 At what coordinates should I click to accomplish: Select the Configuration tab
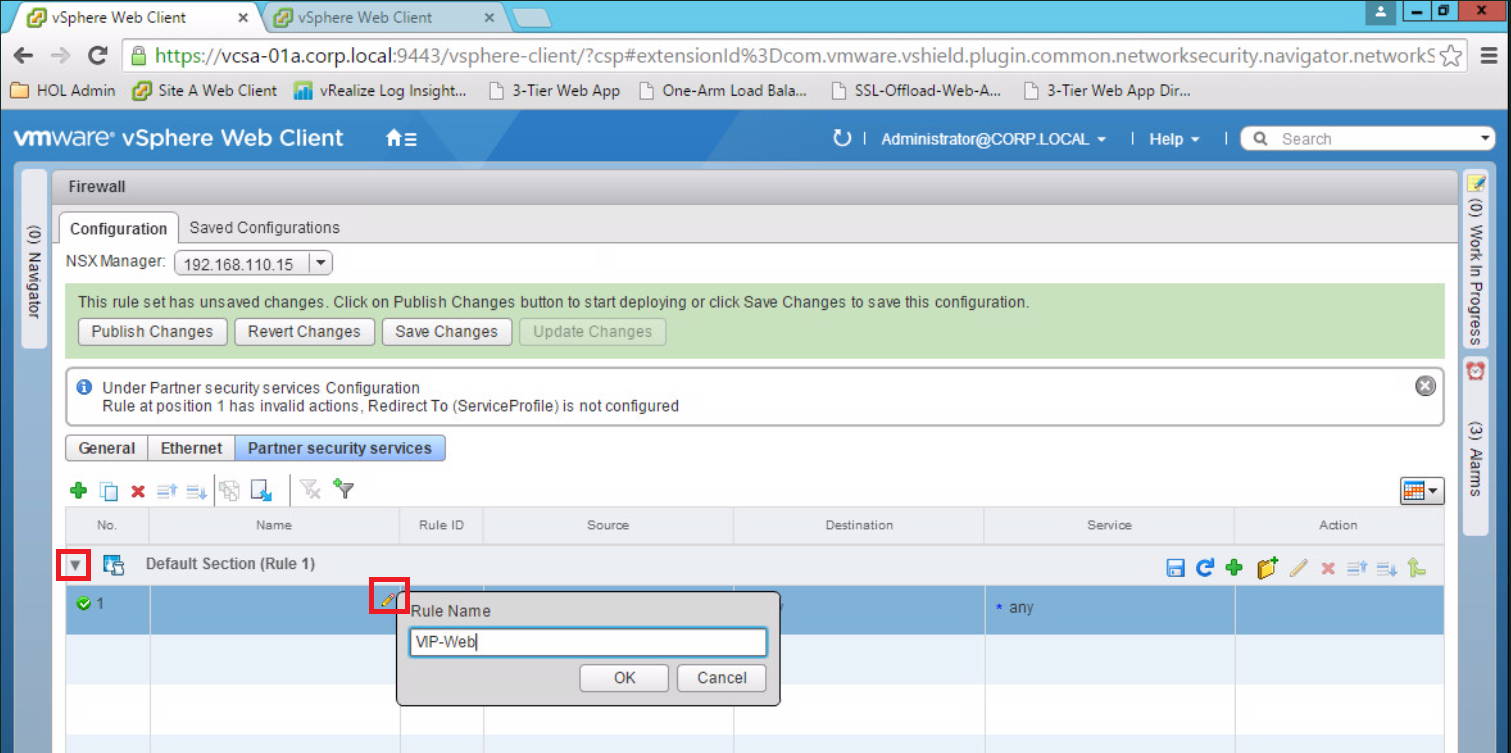point(118,228)
